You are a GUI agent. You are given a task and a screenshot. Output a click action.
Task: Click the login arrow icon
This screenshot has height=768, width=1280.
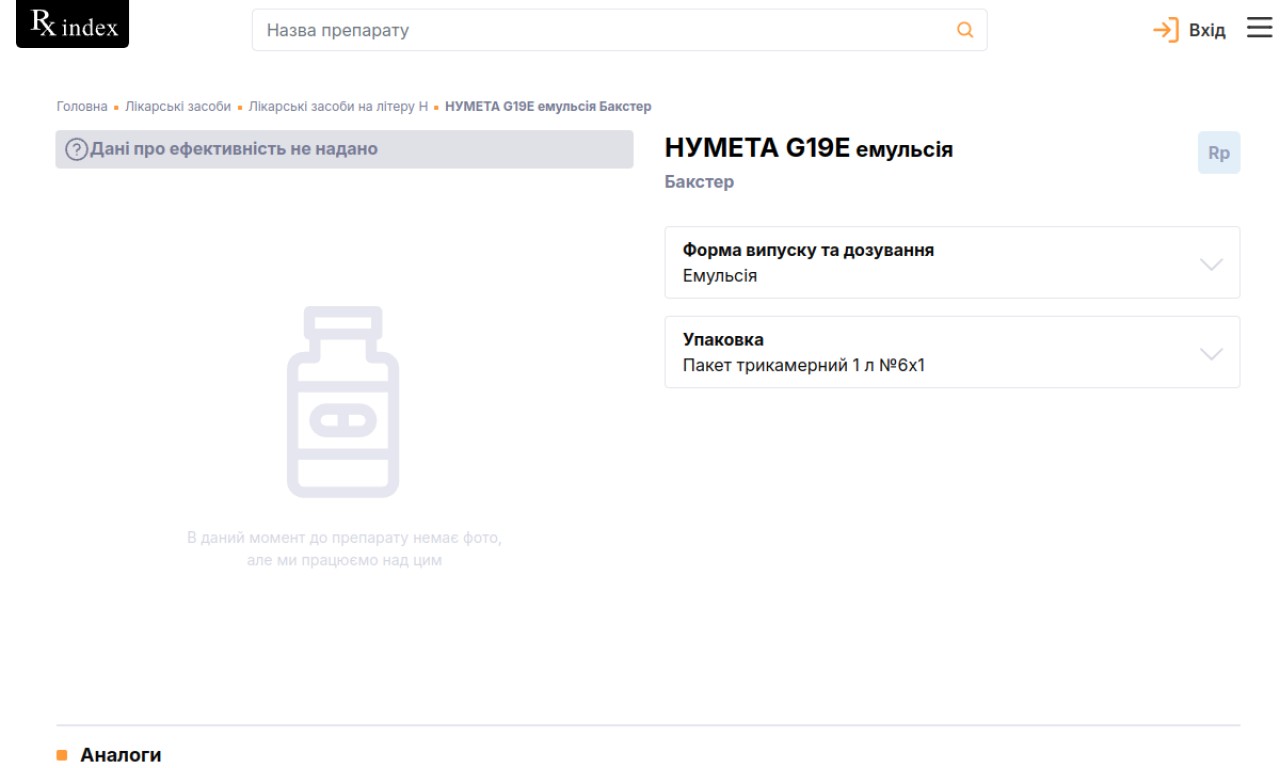[x=1166, y=30]
